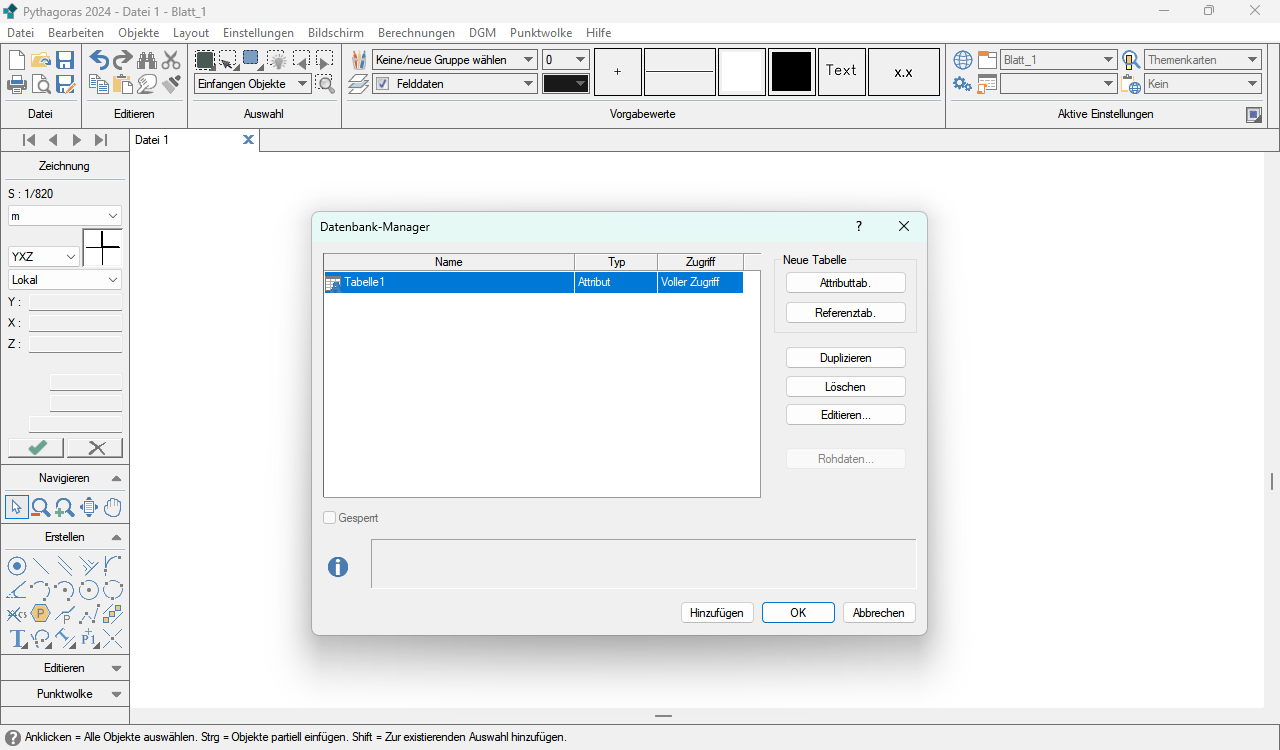Image resolution: width=1280 pixels, height=750 pixels.
Task: Click the Abbrechen button
Action: coord(879,613)
